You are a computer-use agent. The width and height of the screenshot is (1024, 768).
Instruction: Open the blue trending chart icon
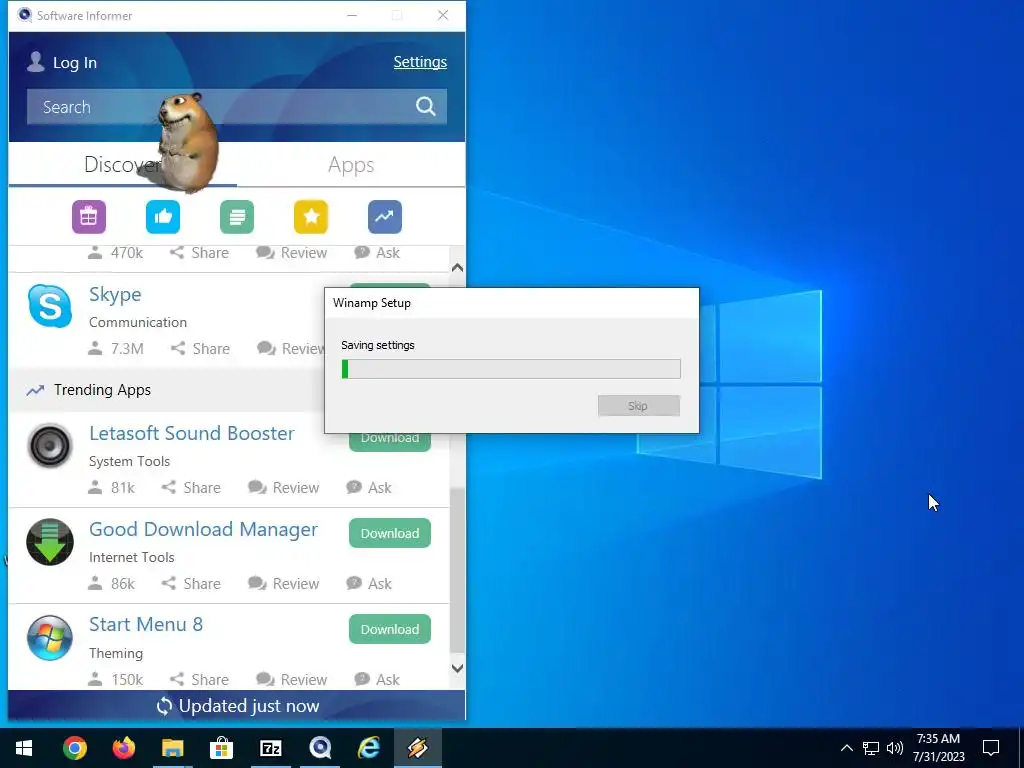click(x=385, y=217)
